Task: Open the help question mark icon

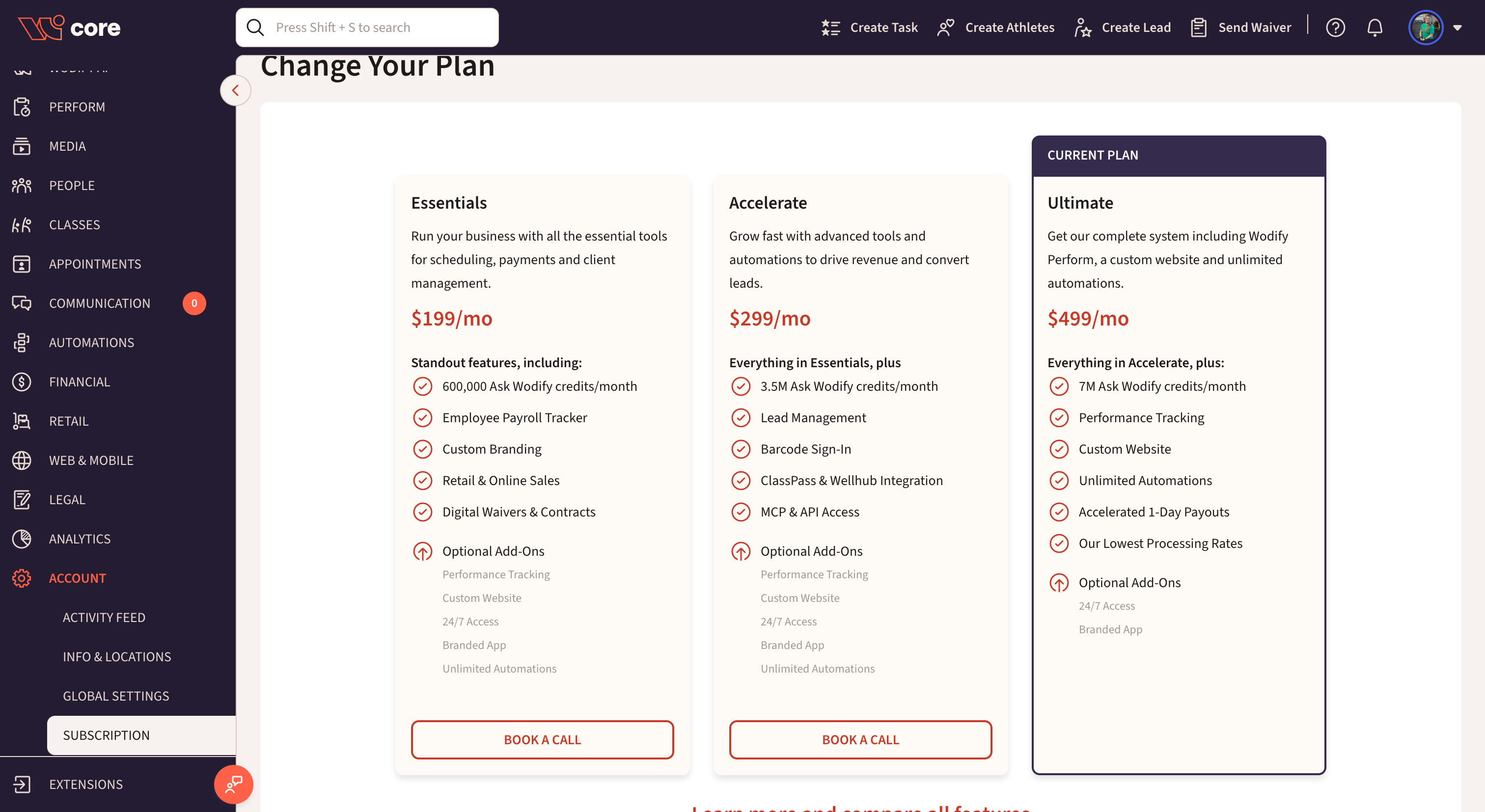Action: point(1335,27)
